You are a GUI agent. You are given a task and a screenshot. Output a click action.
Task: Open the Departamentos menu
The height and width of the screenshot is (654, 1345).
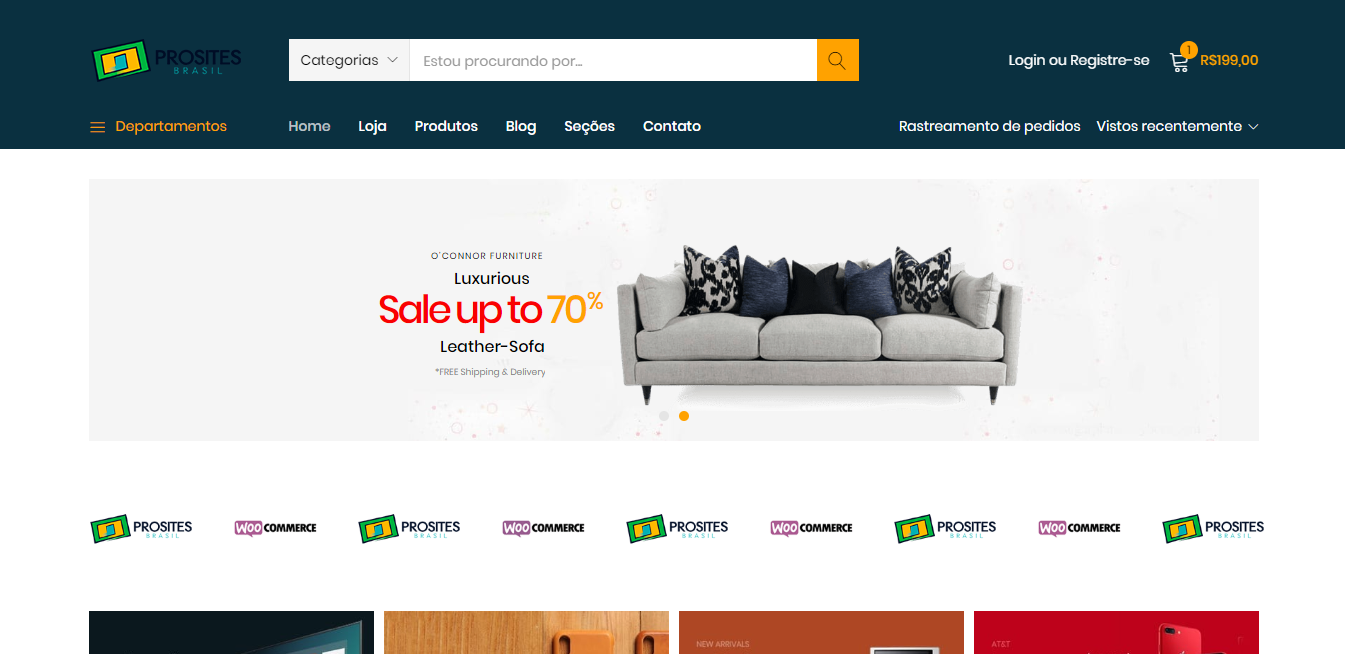click(158, 126)
